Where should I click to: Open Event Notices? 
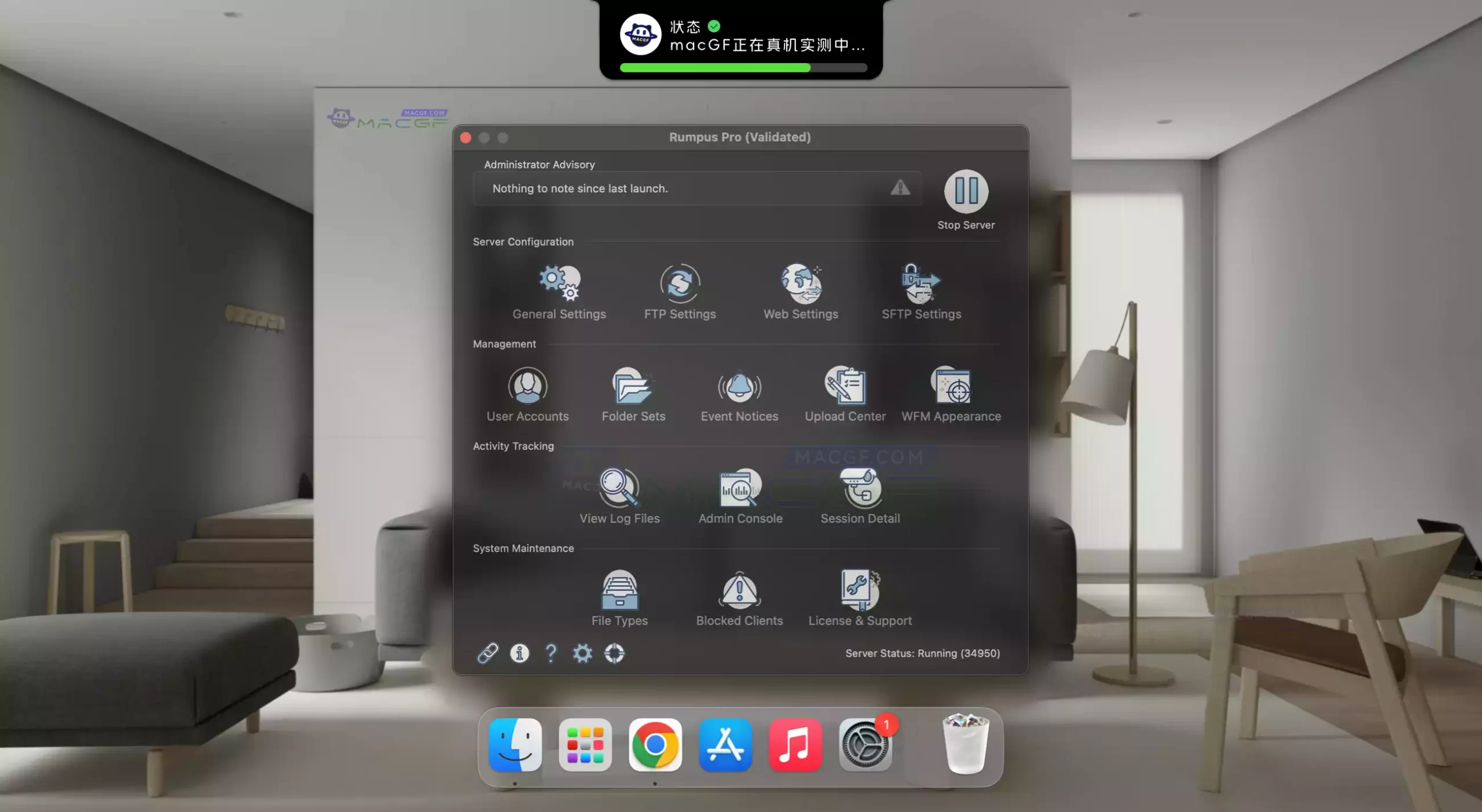pyautogui.click(x=739, y=386)
